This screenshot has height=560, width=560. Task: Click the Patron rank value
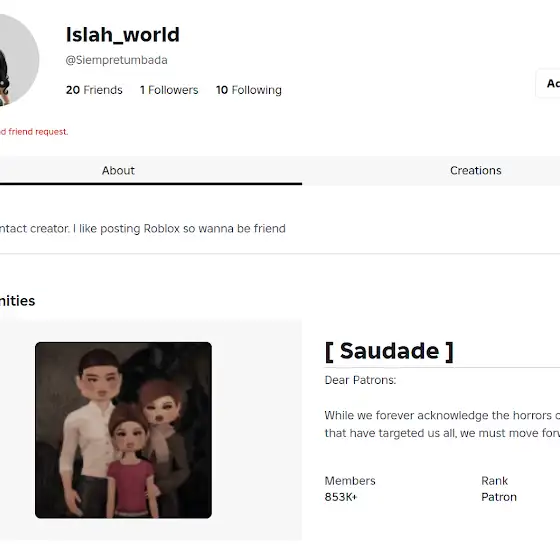499,497
